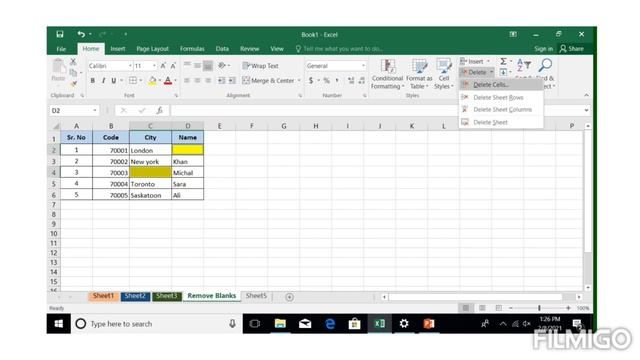Click the Save icon in quick access toolbar
This screenshot has width=640, height=360.
point(60,34)
